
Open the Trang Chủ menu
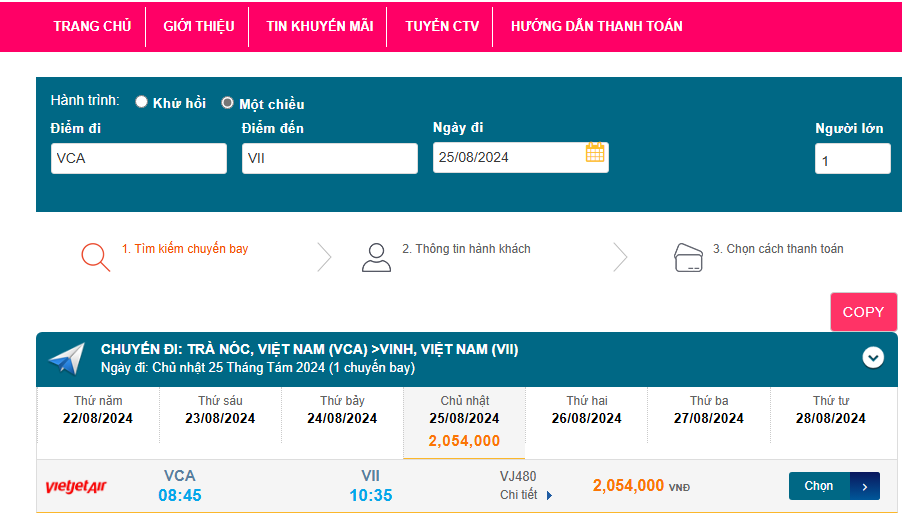92,26
